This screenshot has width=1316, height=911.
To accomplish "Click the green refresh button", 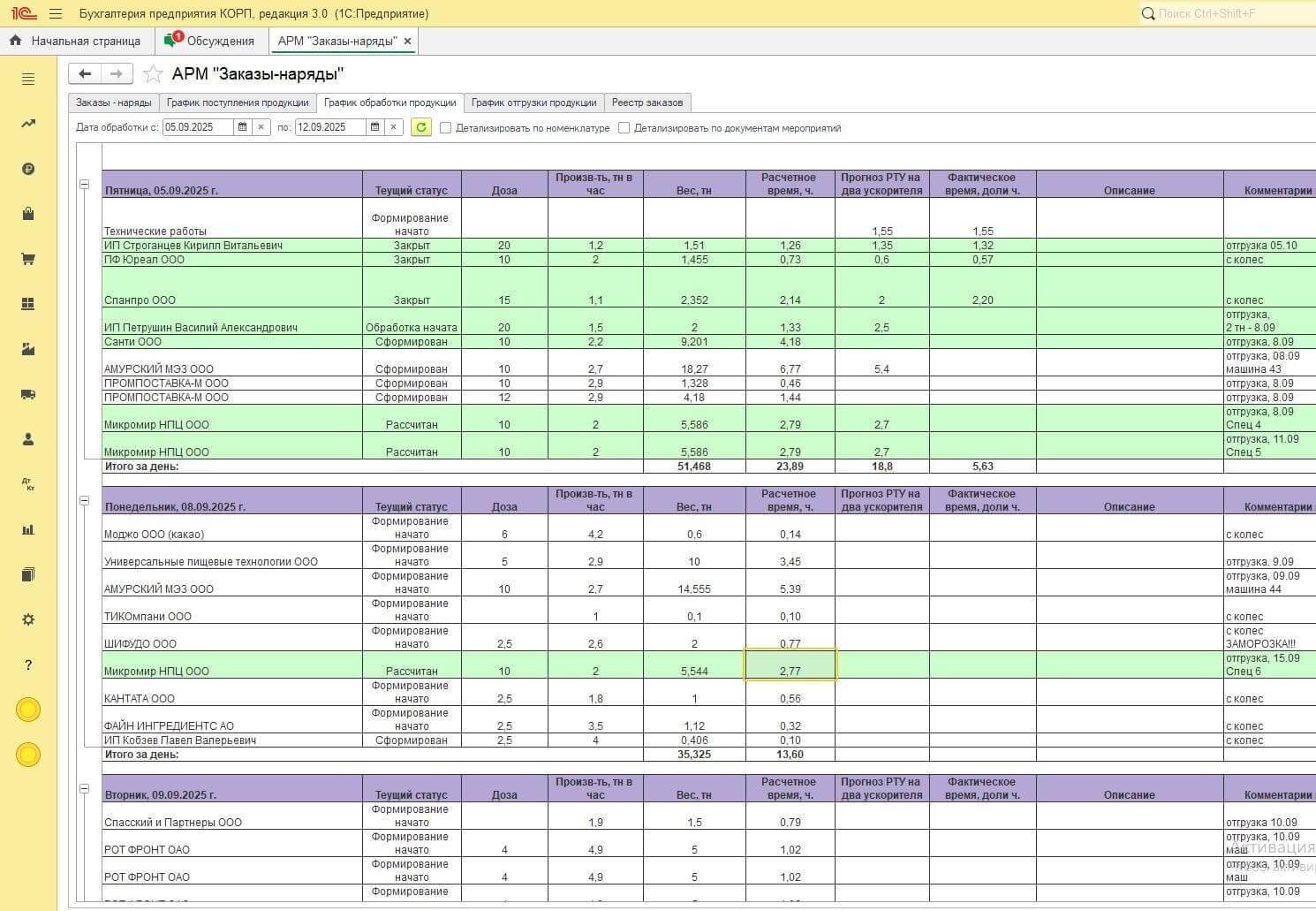I will [x=421, y=127].
